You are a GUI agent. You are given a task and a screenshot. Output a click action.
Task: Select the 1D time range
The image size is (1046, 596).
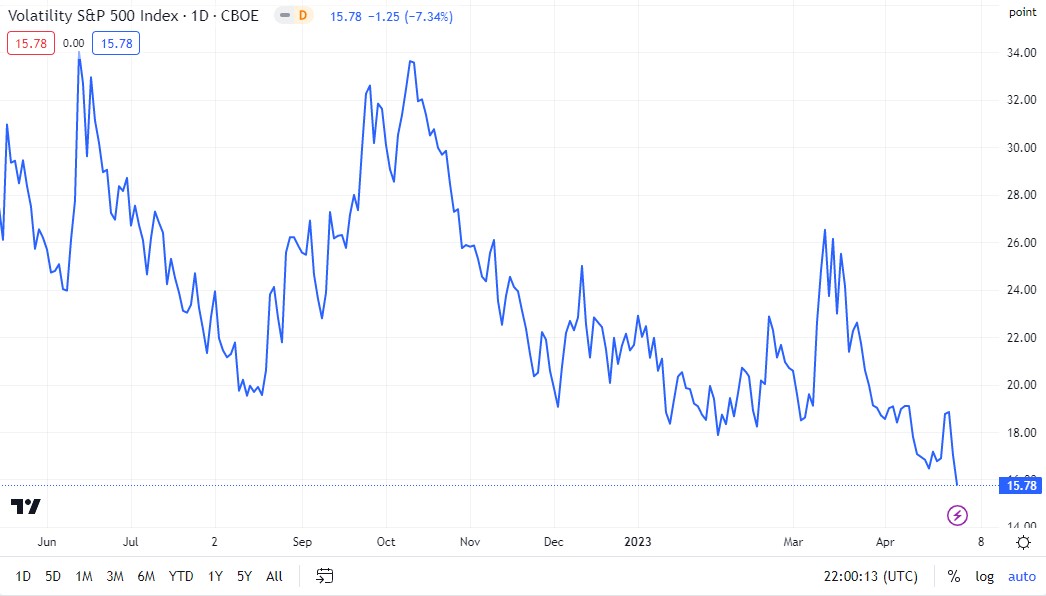(23, 576)
